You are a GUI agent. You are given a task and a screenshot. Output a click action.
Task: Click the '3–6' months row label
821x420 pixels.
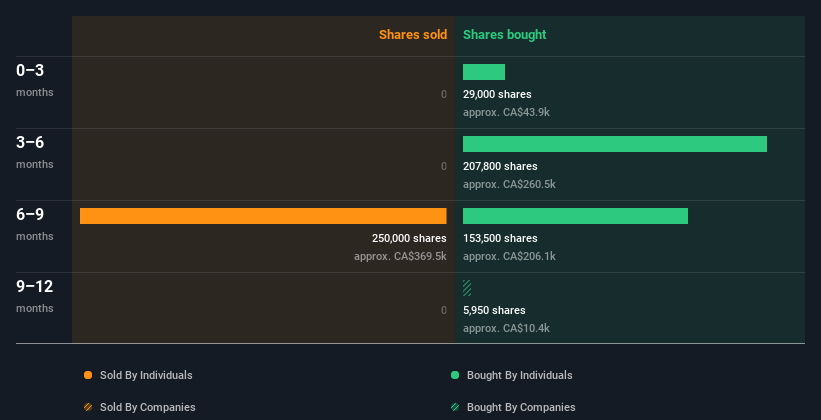(x=30, y=142)
